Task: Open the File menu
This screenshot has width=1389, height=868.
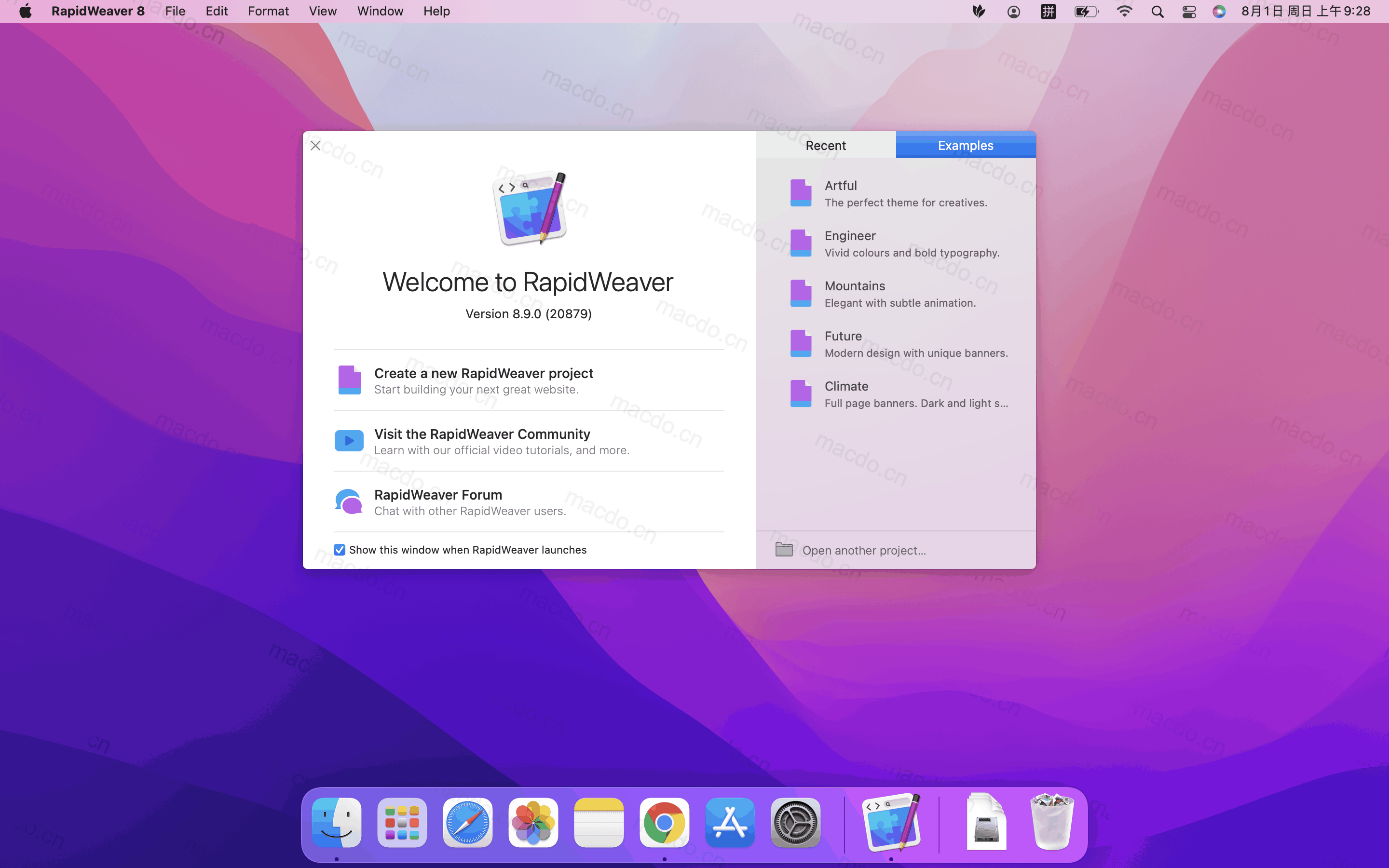Action: tap(175, 11)
